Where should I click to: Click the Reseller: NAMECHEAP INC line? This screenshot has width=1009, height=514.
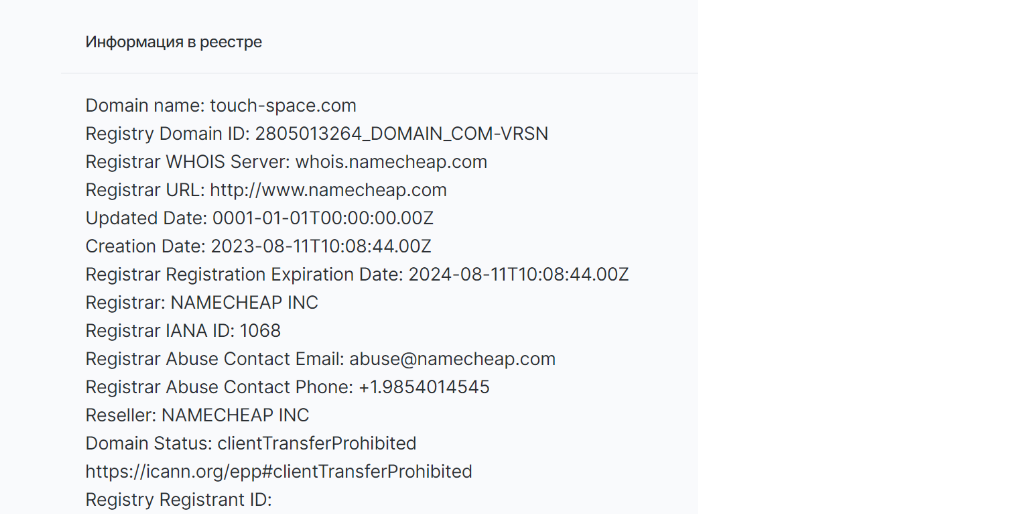click(198, 416)
